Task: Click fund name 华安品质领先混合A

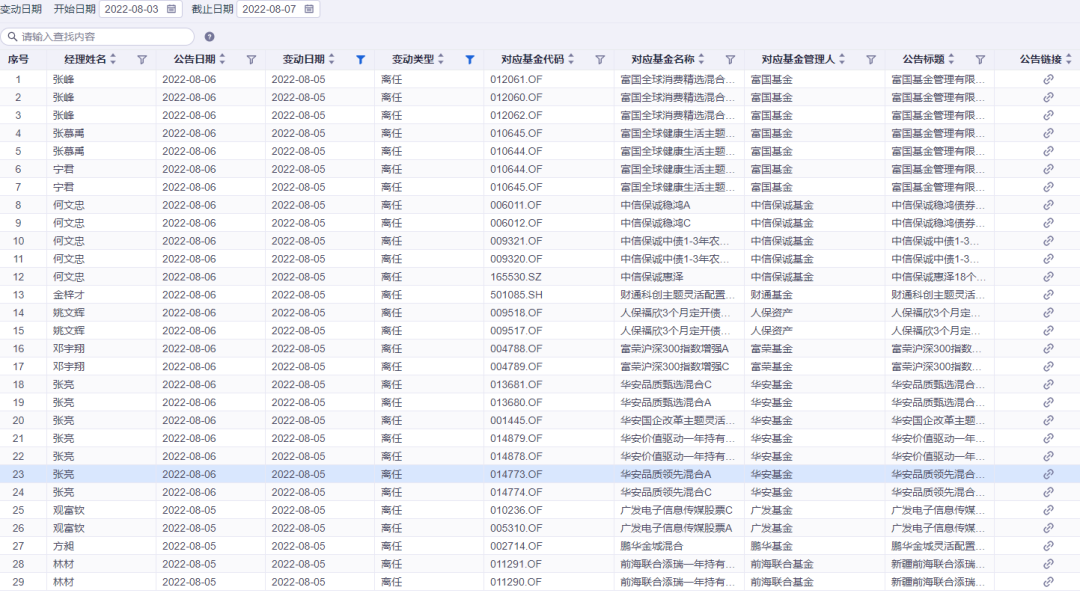Action: click(666, 474)
